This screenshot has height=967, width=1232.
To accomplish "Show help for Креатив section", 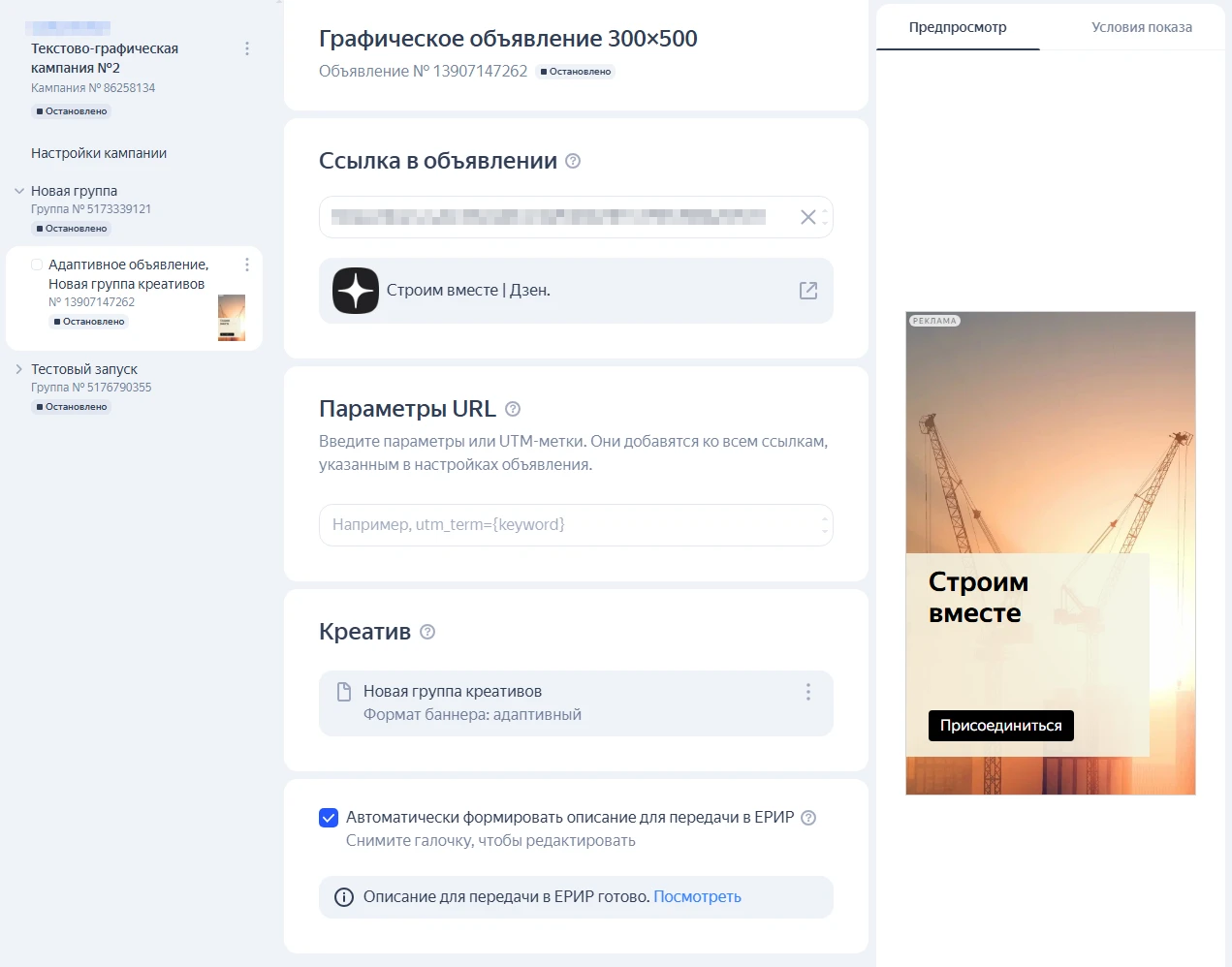I will (427, 632).
